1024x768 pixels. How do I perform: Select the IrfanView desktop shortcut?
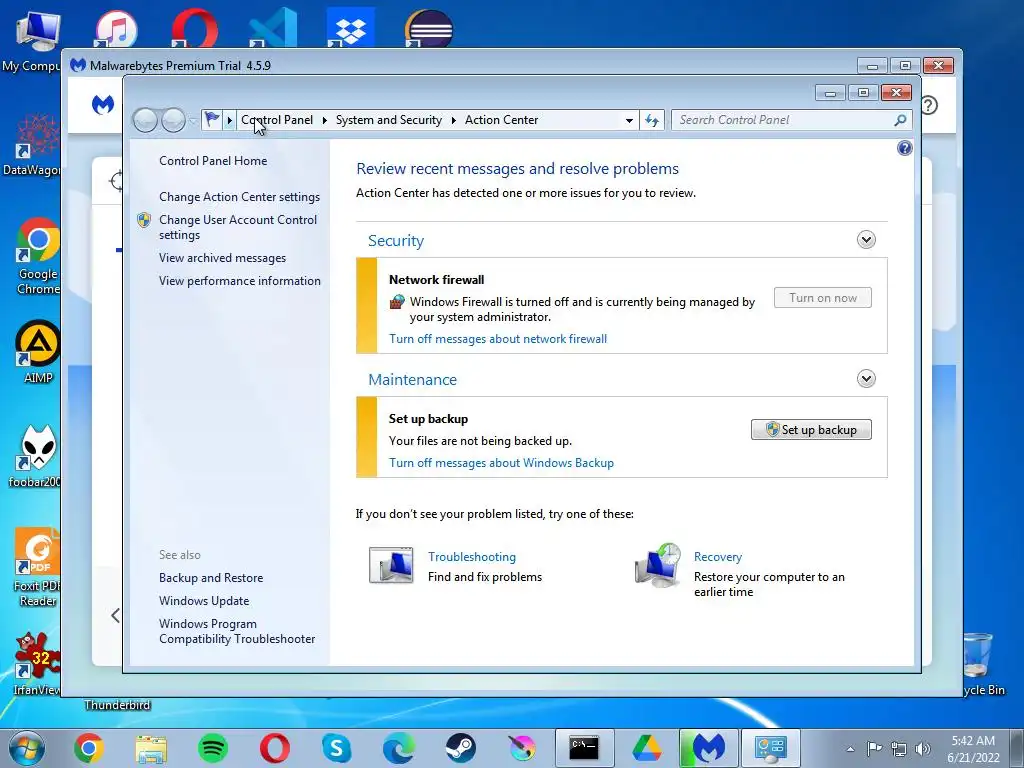tap(37, 663)
